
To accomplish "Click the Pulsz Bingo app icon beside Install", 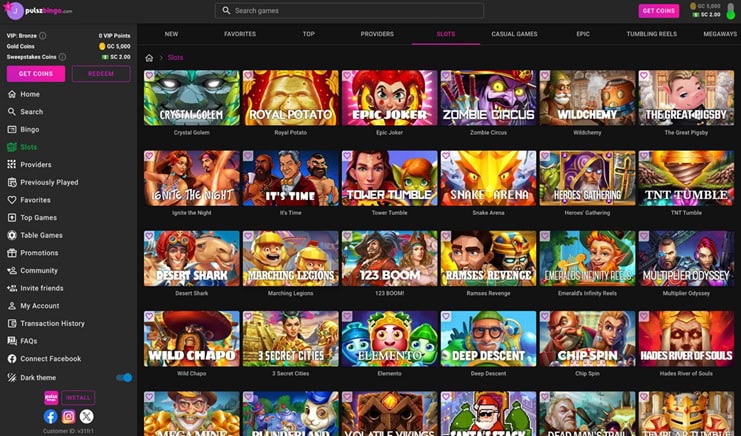I will pos(51,398).
